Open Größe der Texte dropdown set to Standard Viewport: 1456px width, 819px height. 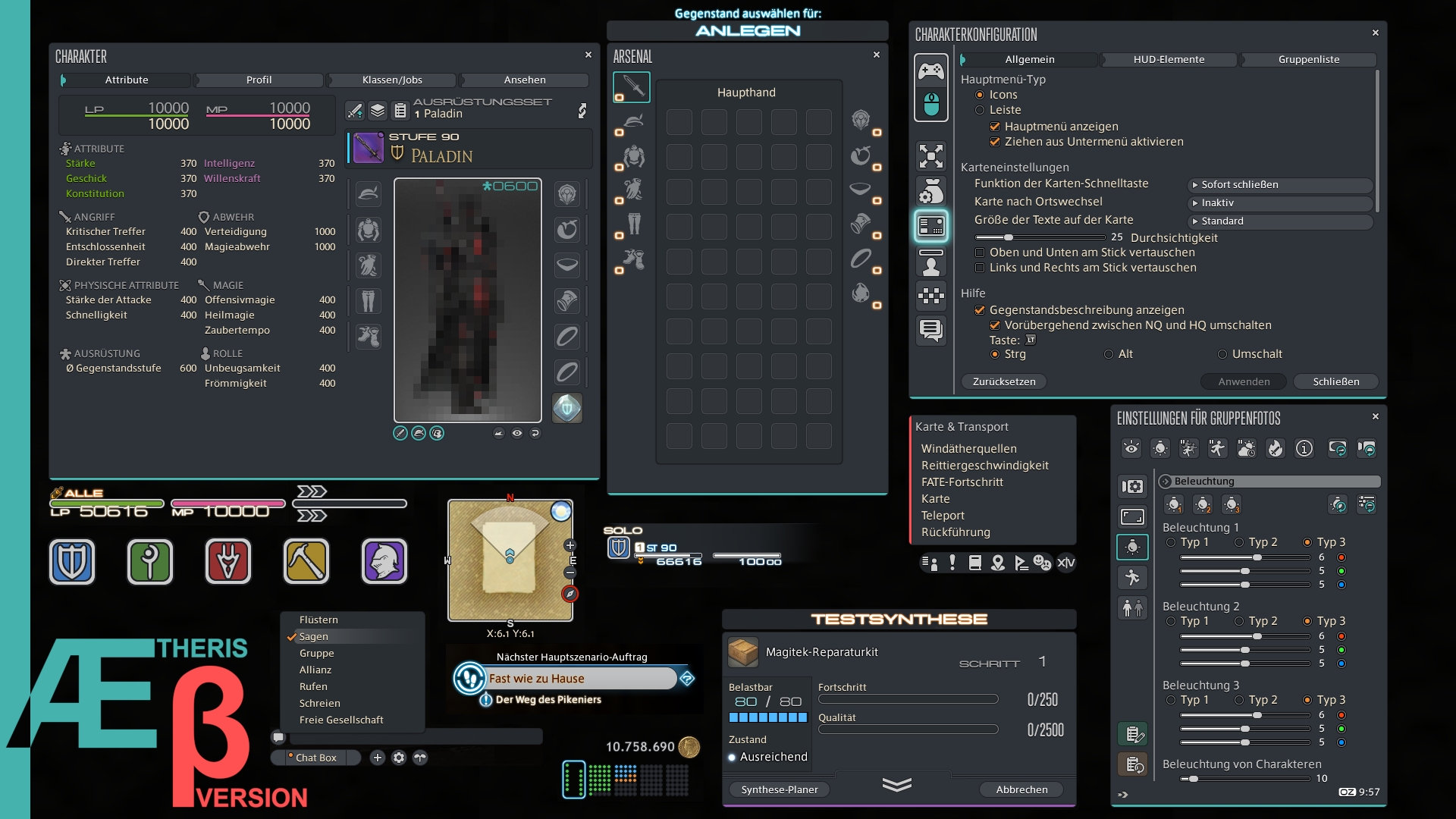coord(1280,221)
